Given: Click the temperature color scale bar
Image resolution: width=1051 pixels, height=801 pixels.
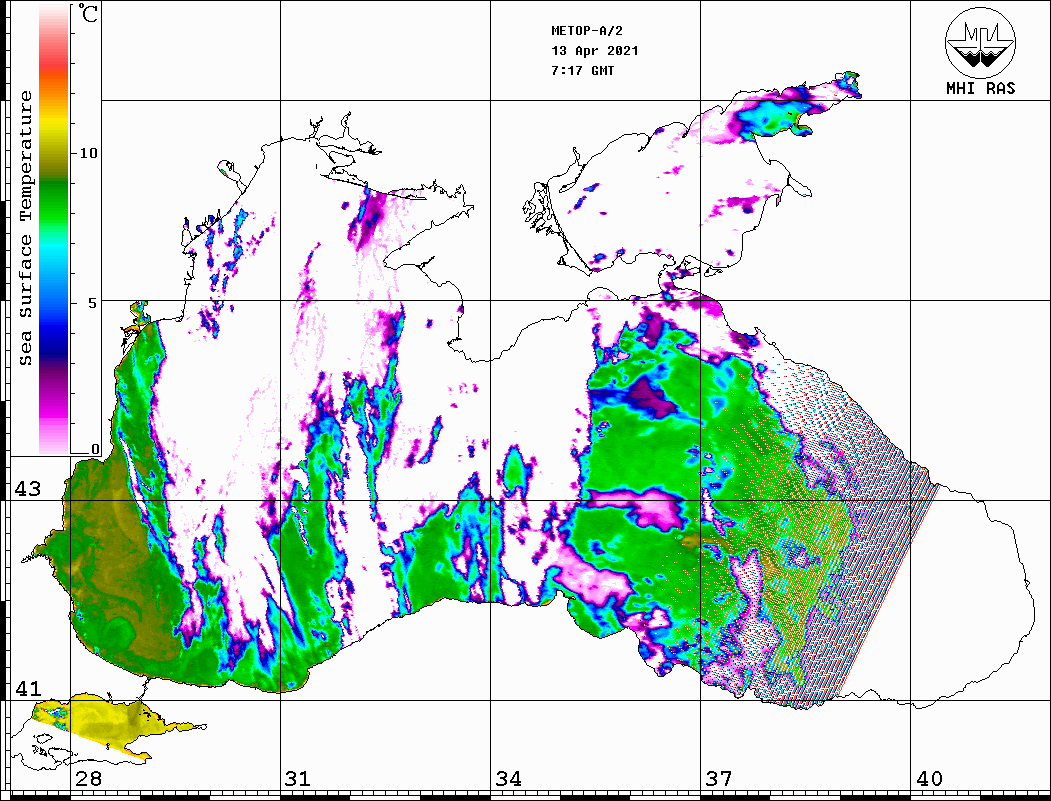Looking at the screenshot, I should click(54, 229).
